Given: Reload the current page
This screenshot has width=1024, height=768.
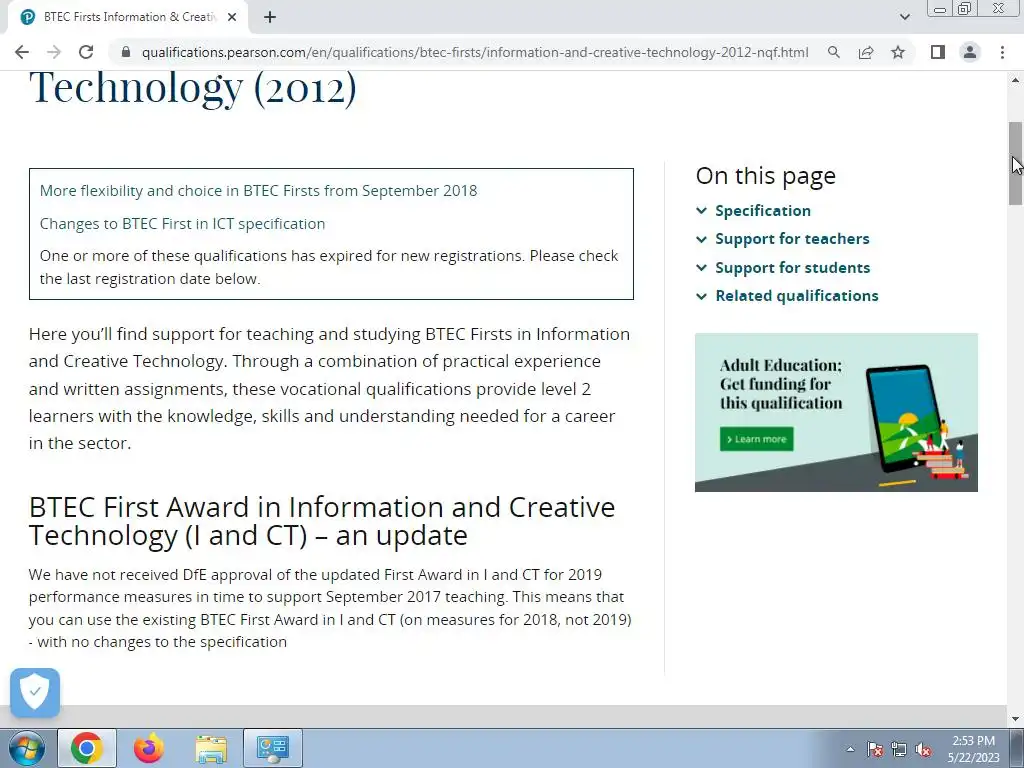Looking at the screenshot, I should click(x=86, y=52).
